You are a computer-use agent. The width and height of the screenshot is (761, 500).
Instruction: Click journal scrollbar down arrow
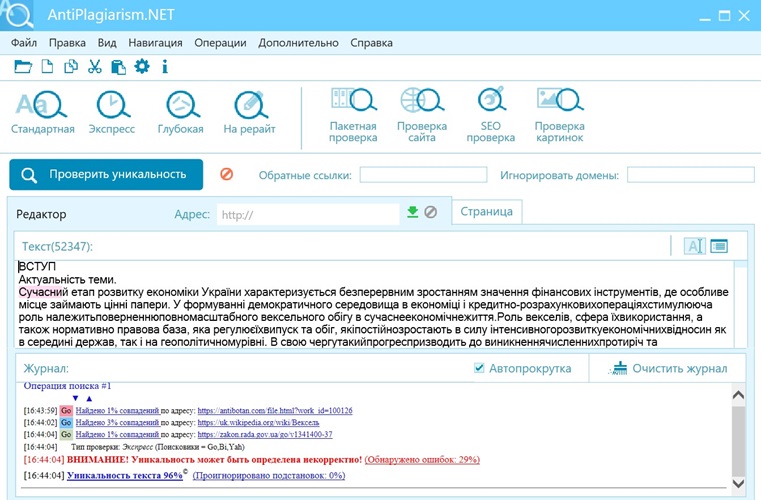(738, 483)
